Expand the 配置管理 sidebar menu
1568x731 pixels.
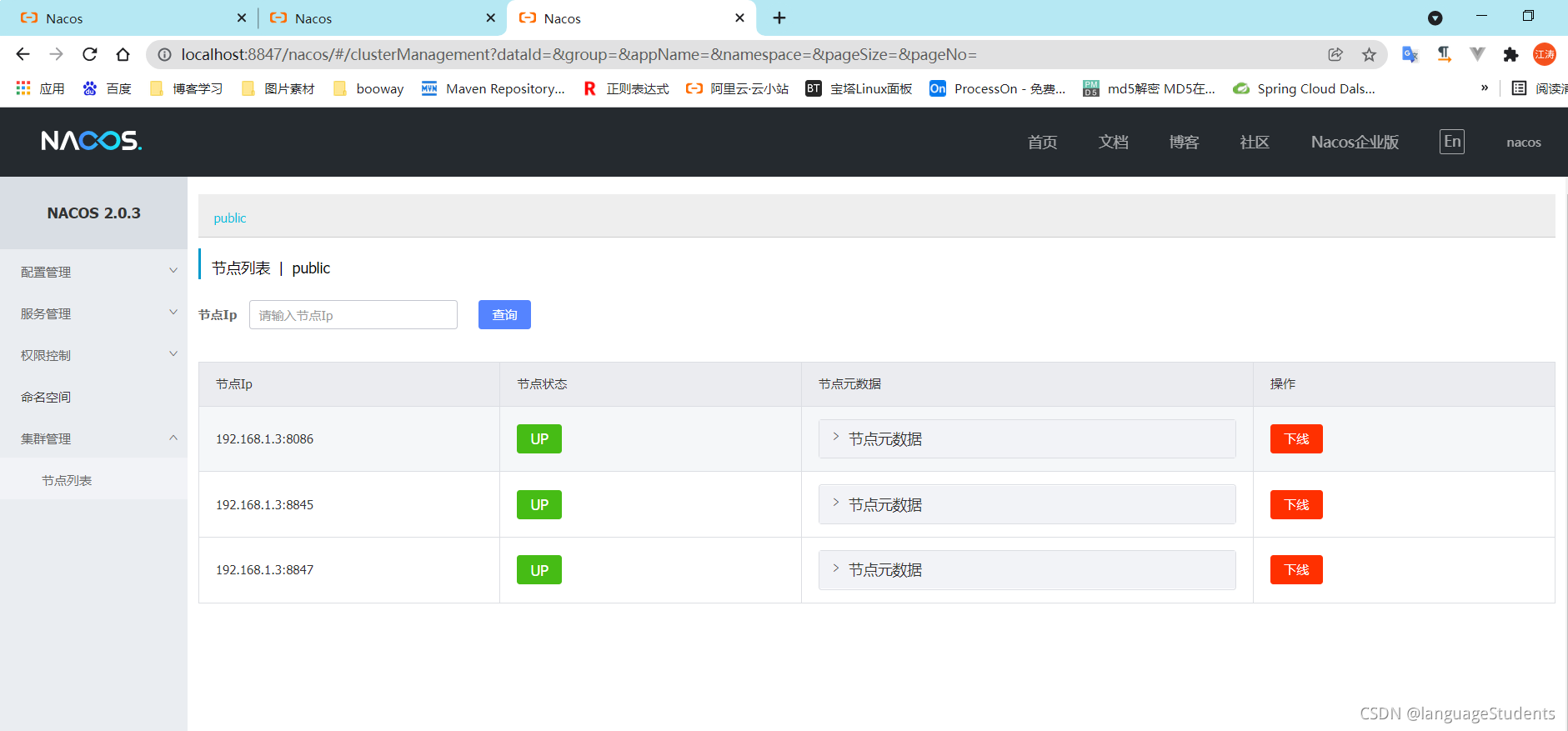coord(93,272)
